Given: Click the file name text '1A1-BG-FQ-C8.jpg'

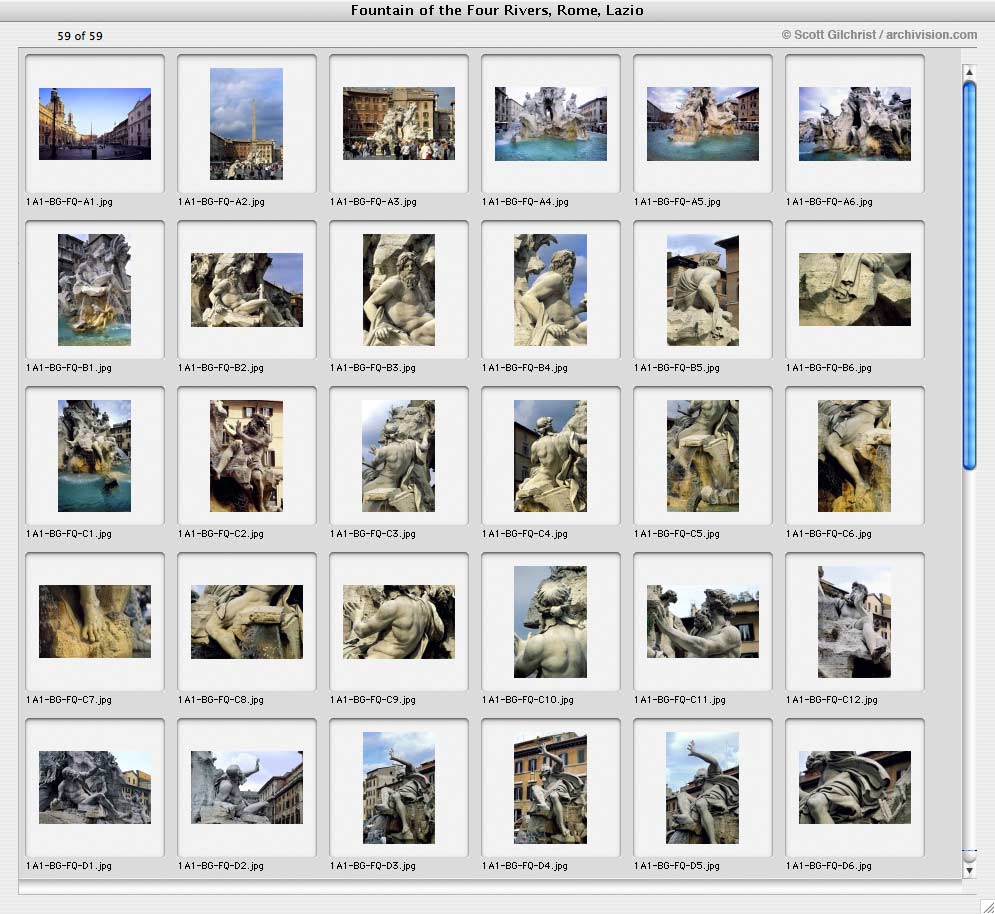Looking at the screenshot, I should coord(221,699).
